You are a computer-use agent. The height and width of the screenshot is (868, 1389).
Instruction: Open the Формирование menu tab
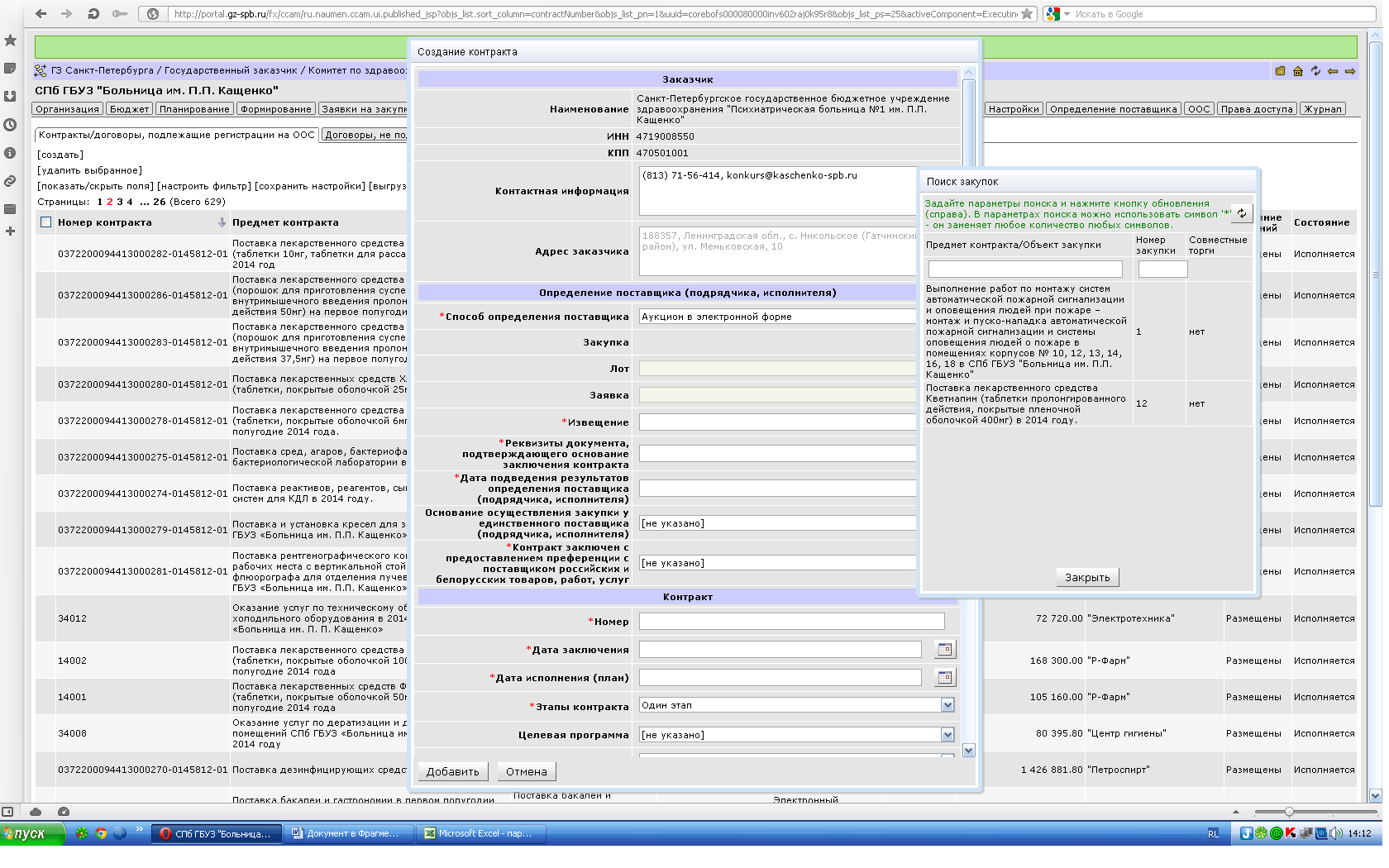[276, 109]
